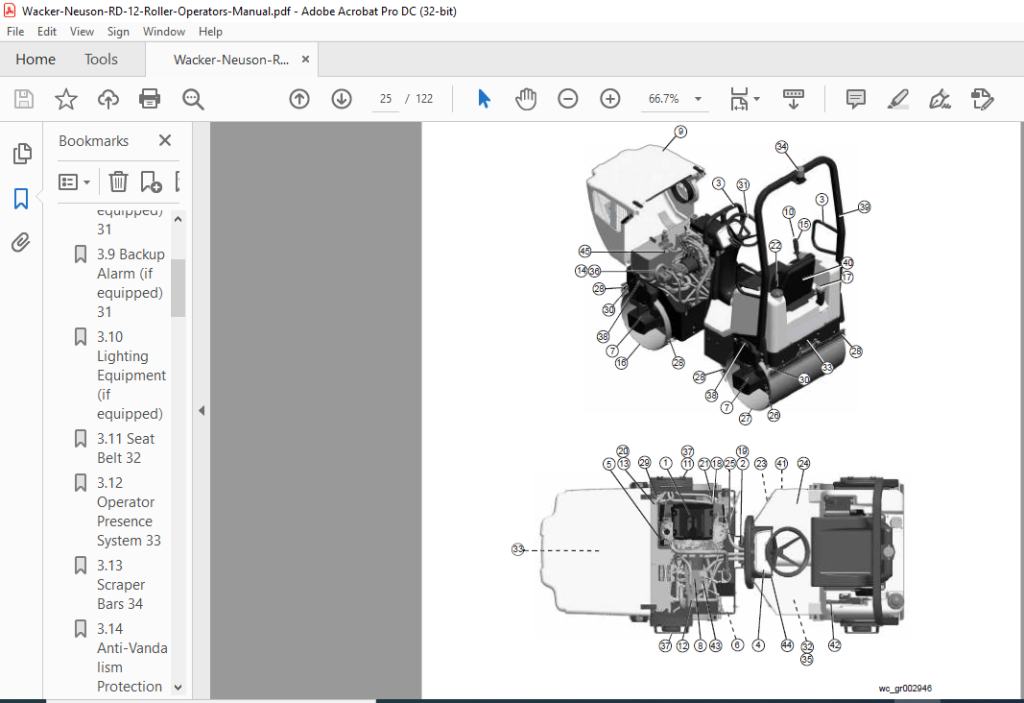Open bookmark 3.9 Backup Alarm
Image resolution: width=1024 pixels, height=703 pixels.
(130, 283)
